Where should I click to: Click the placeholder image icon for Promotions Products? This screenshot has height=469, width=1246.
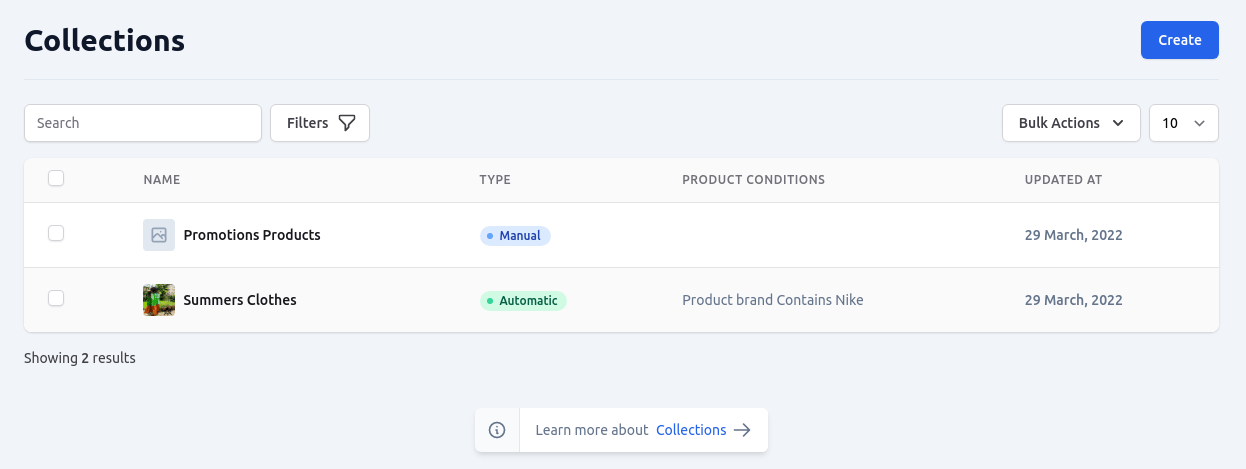(x=159, y=235)
